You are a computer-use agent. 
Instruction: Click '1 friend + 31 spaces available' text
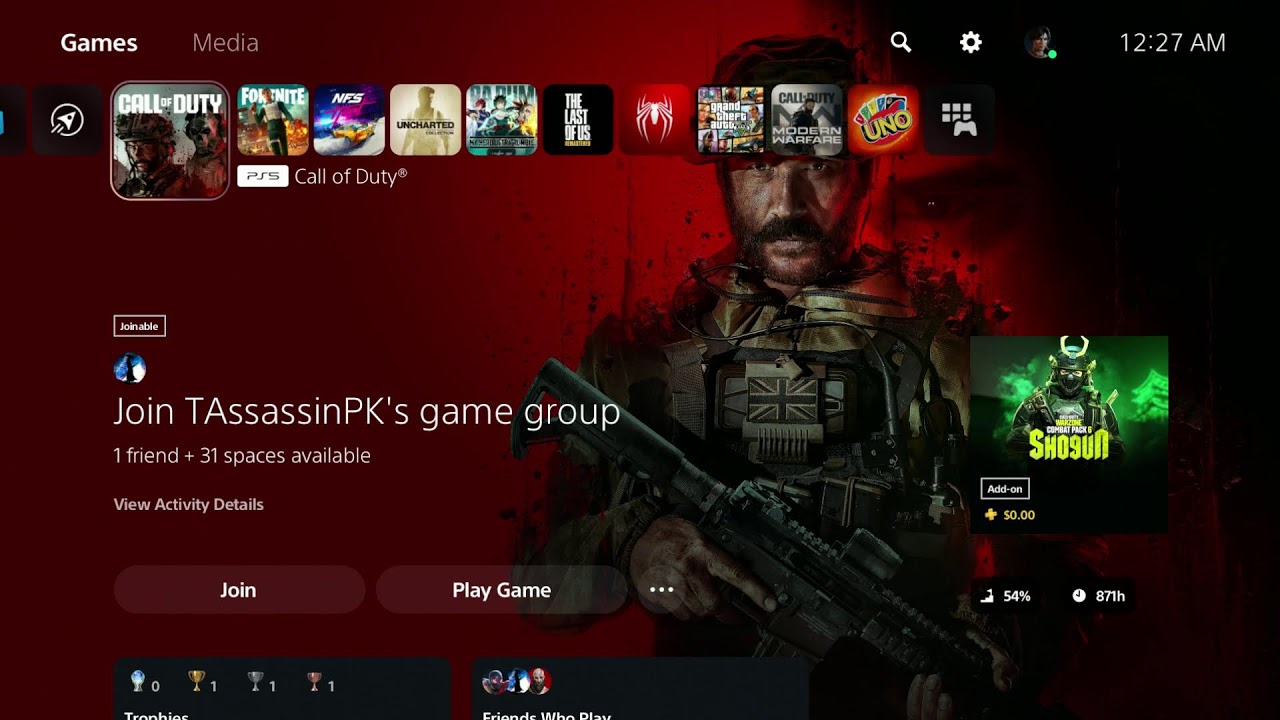click(242, 456)
